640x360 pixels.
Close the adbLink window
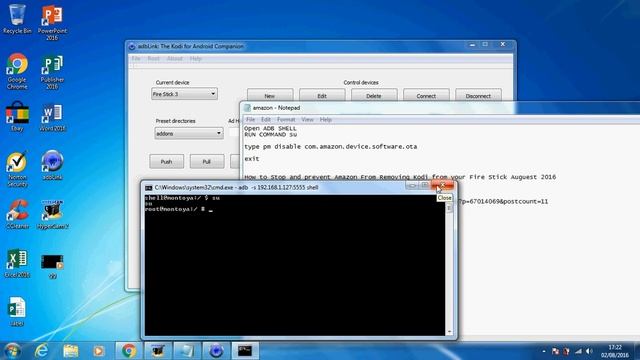point(503,44)
